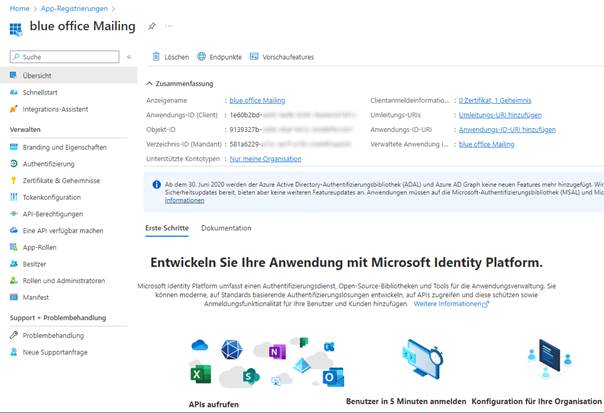Click the Neue Supportanfrage person icon
The width and height of the screenshot is (604, 413).
pyautogui.click(x=14, y=352)
